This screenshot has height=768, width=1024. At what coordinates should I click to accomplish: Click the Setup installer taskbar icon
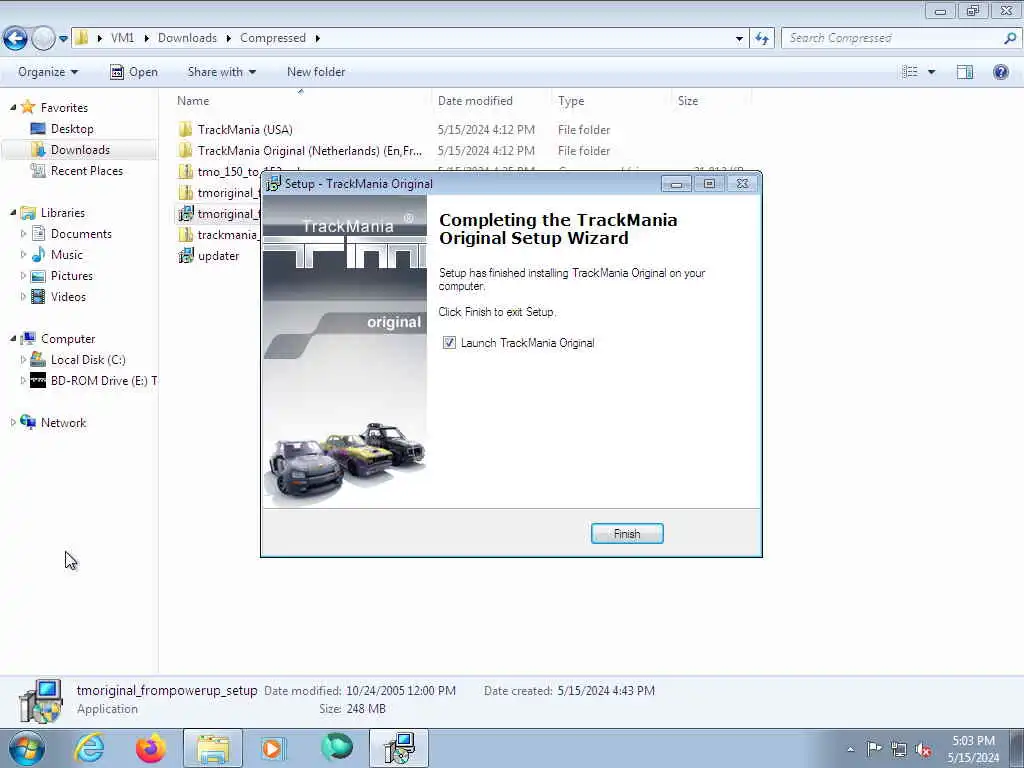(x=399, y=748)
